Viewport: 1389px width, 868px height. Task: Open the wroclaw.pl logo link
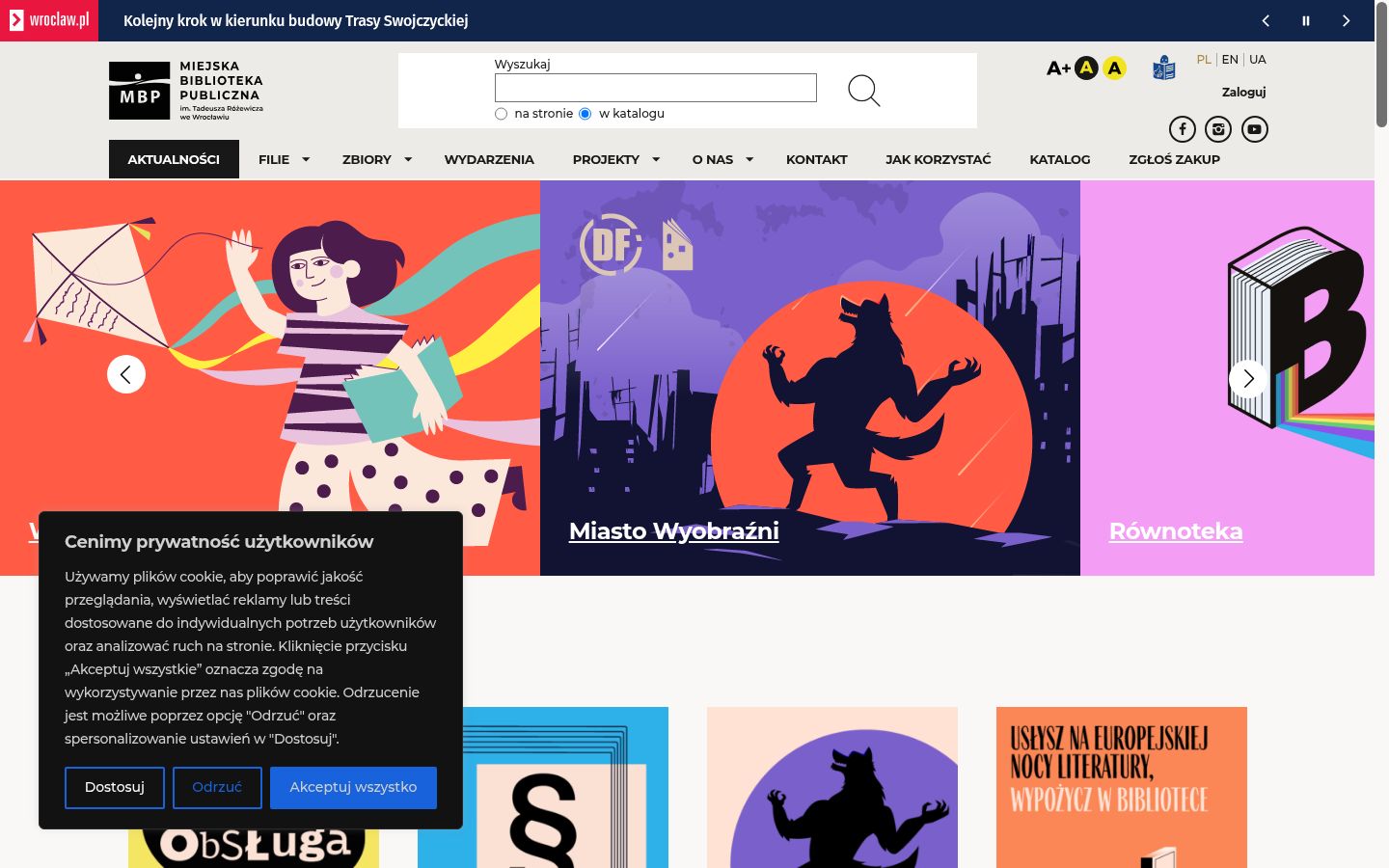pyautogui.click(x=48, y=20)
